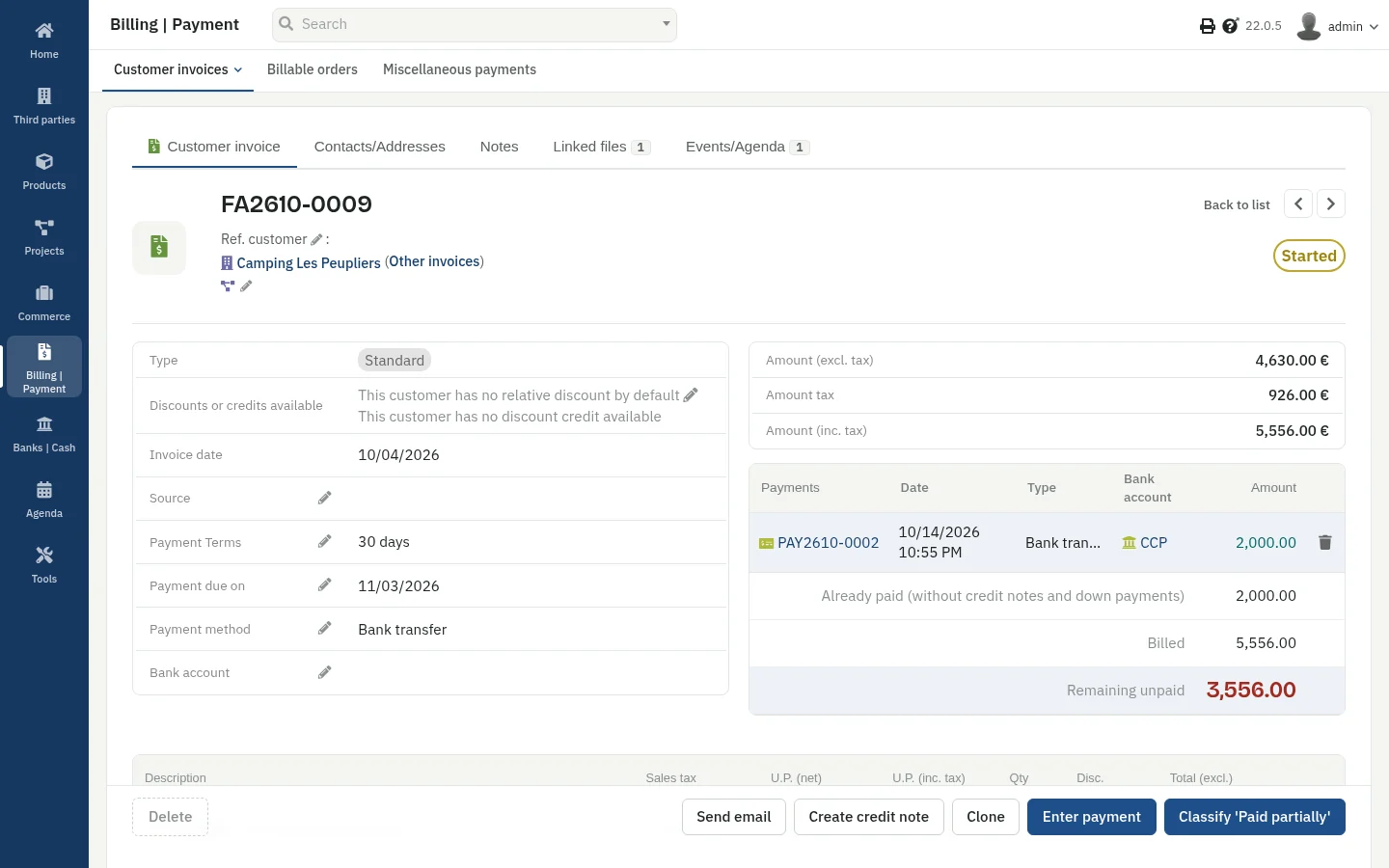Go to Products module
Viewport: 1389px width, 868px height.
coord(44,172)
